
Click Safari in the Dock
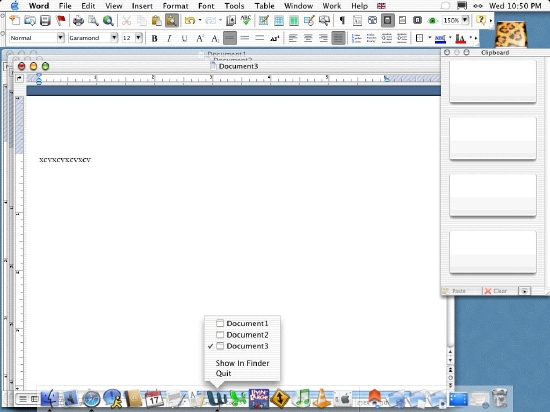click(x=91, y=399)
